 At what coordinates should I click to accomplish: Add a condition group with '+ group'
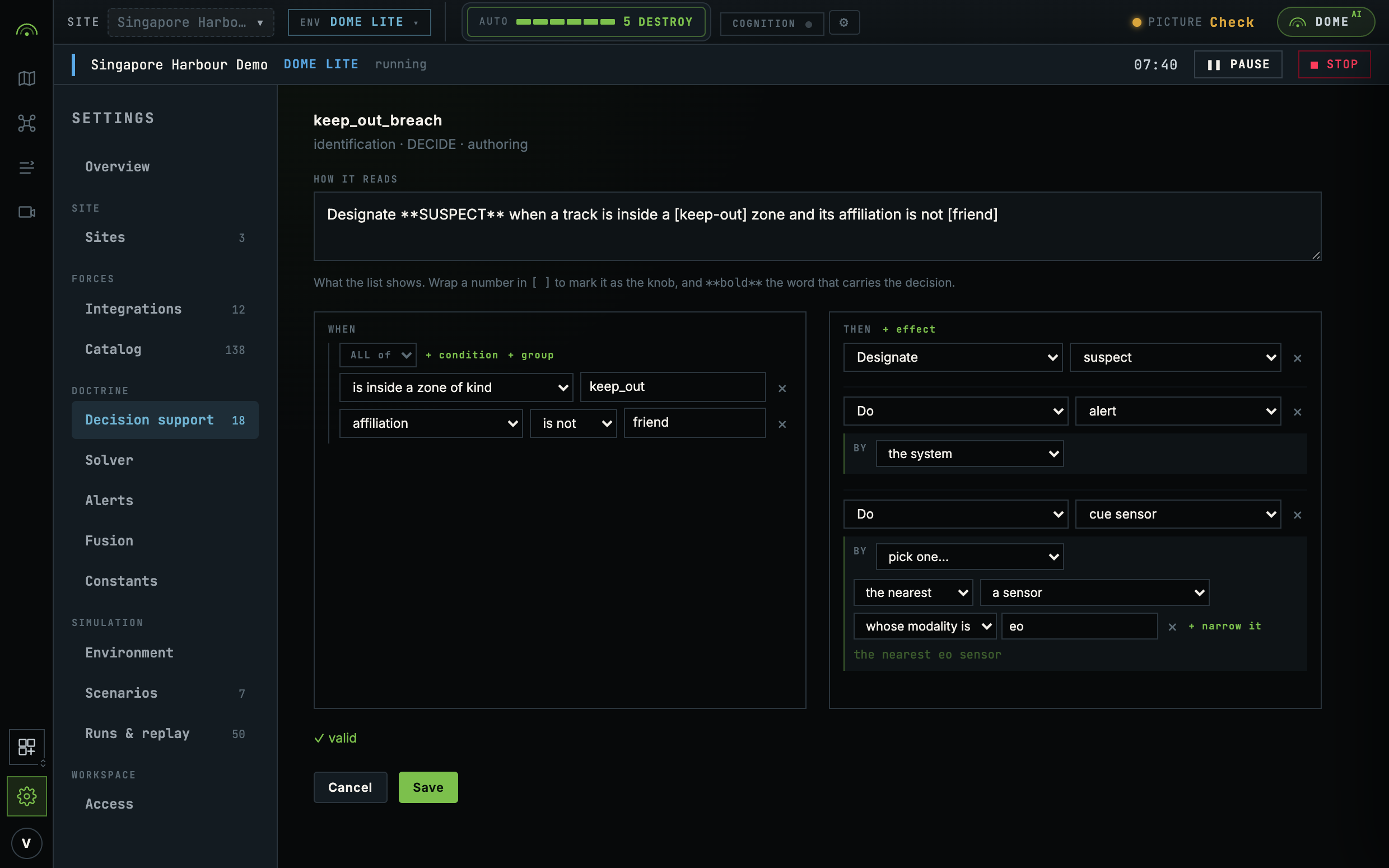[x=531, y=356]
